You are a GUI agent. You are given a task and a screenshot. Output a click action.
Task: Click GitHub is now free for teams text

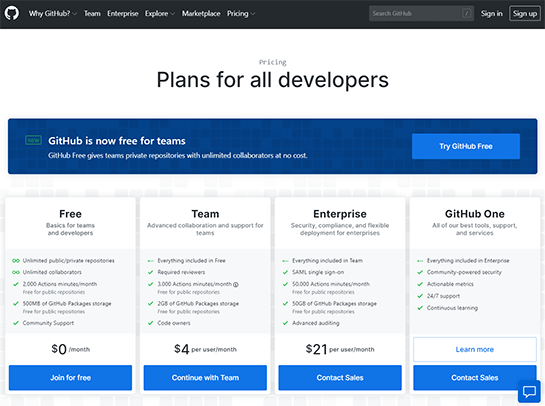tap(117, 141)
